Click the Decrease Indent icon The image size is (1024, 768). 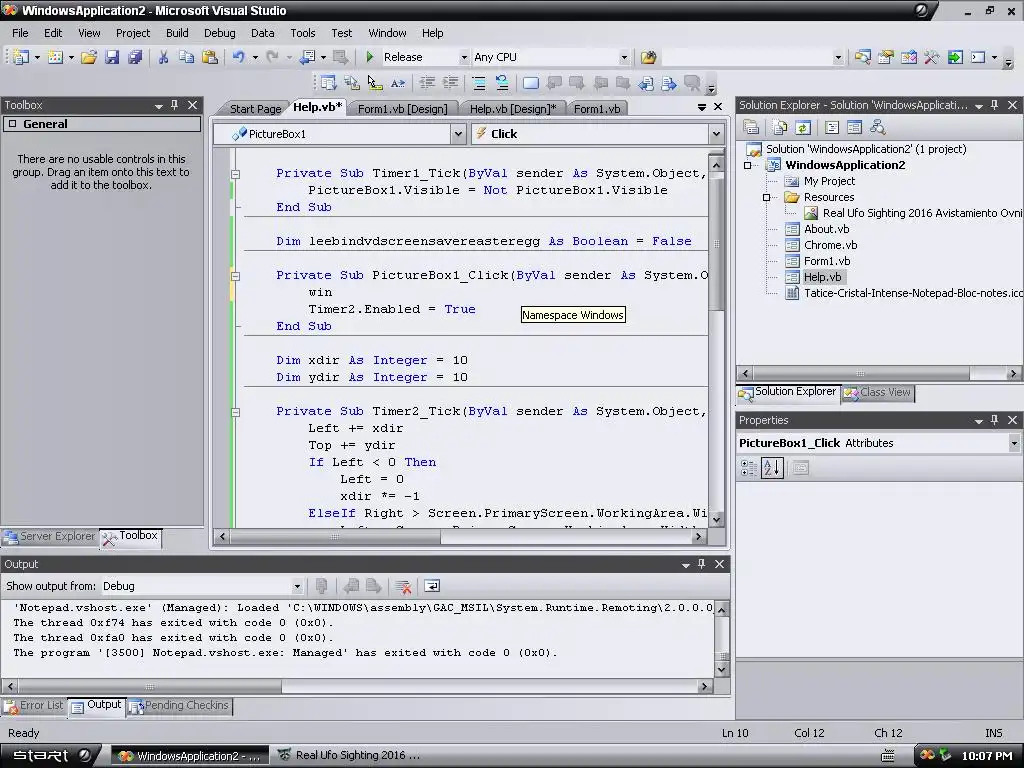click(x=427, y=83)
